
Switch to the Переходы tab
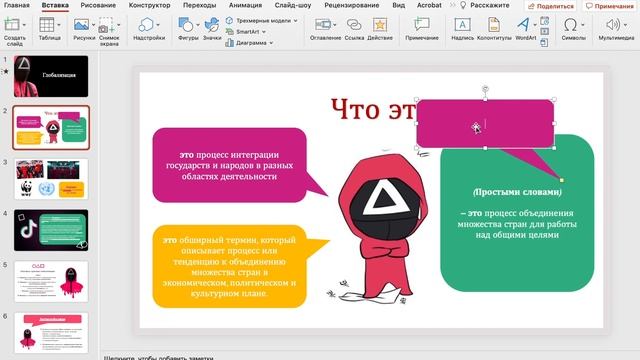click(200, 5)
